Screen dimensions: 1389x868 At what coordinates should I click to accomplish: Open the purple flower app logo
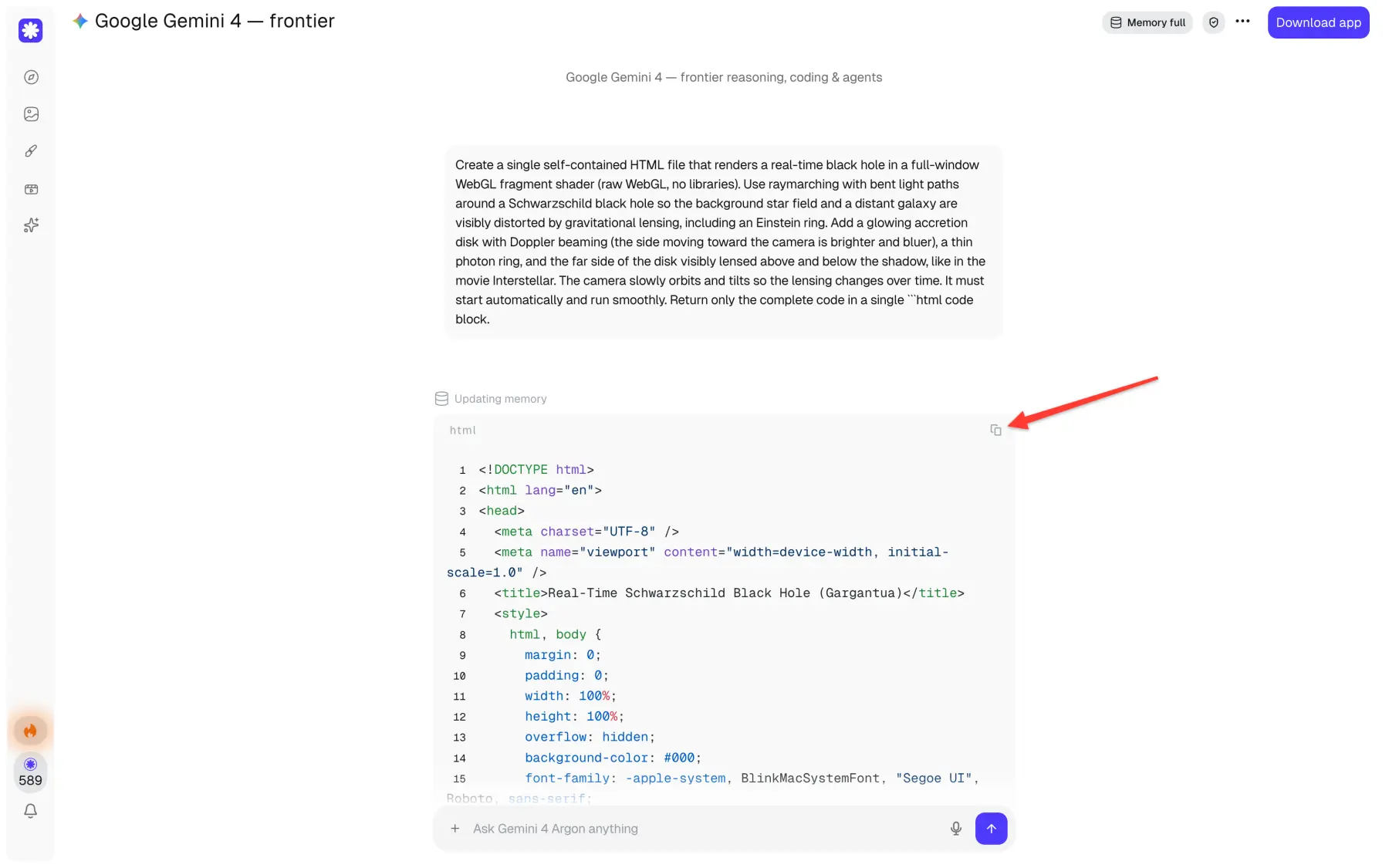click(x=31, y=30)
